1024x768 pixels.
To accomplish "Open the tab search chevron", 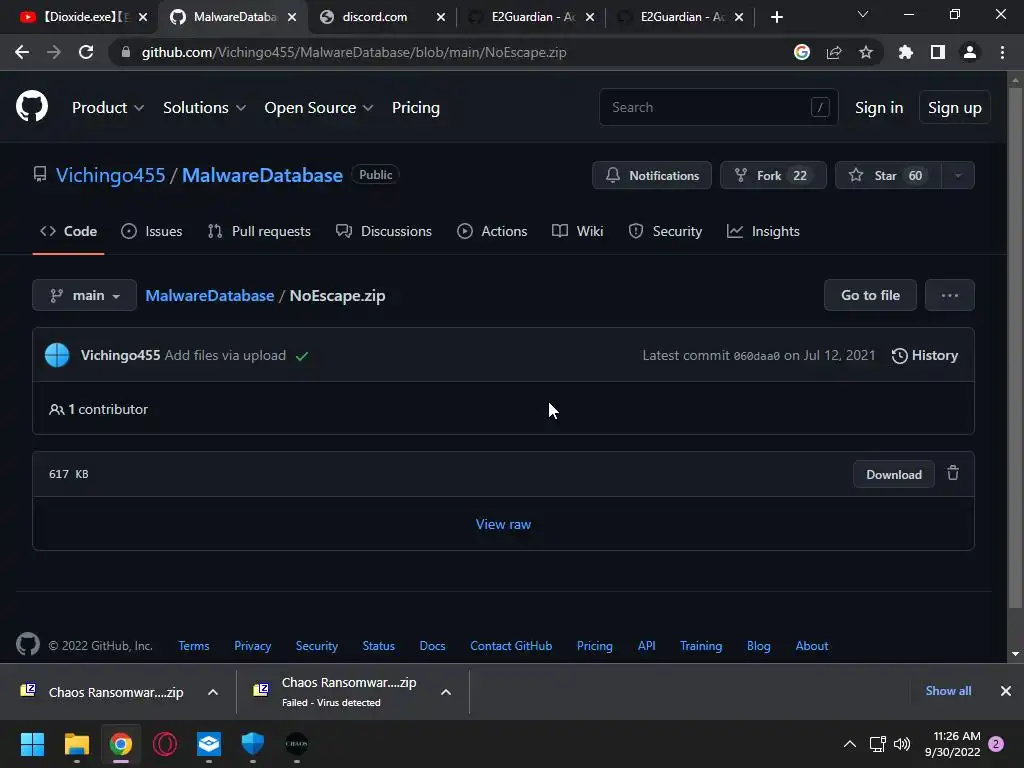I will tap(863, 14).
